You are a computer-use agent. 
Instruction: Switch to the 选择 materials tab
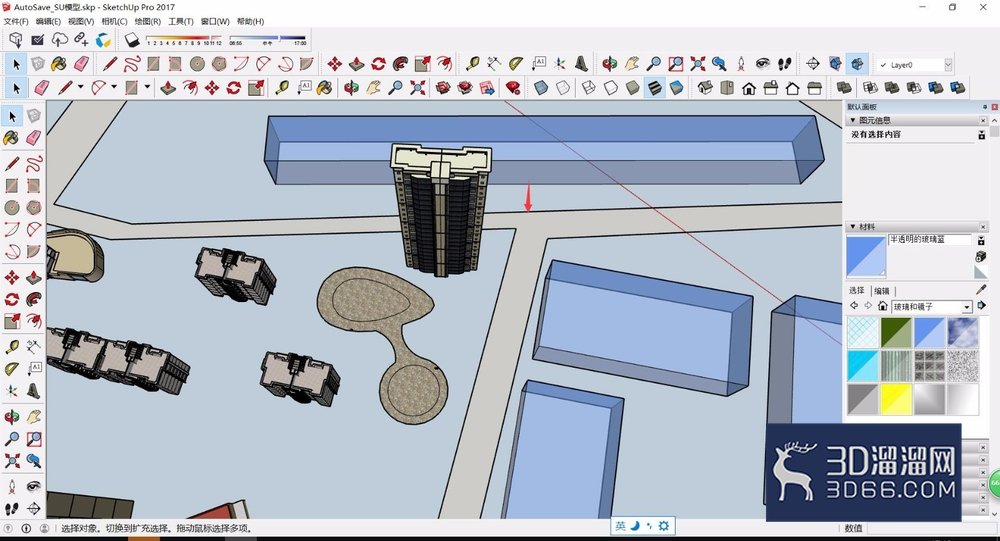[857, 290]
